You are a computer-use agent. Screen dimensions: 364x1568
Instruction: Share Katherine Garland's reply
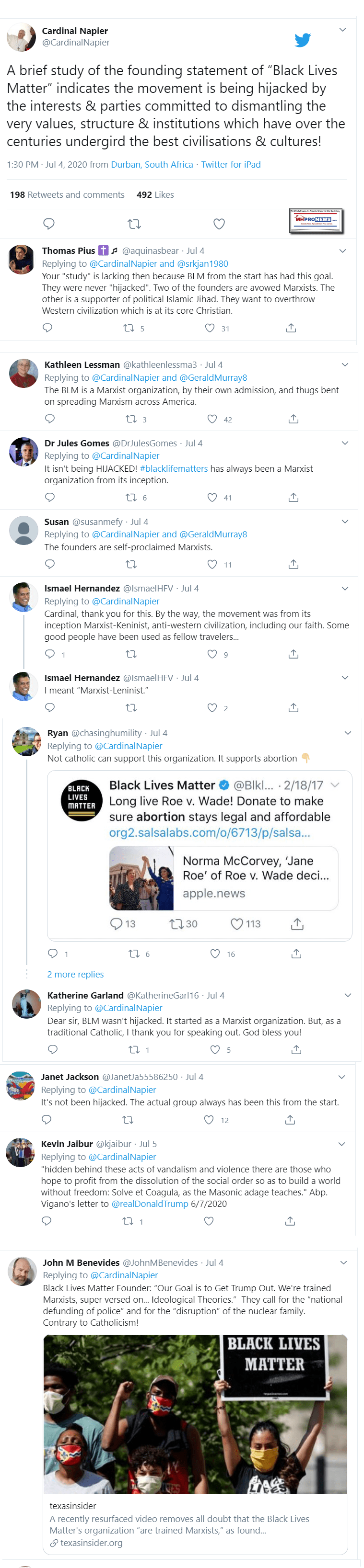(296, 1049)
